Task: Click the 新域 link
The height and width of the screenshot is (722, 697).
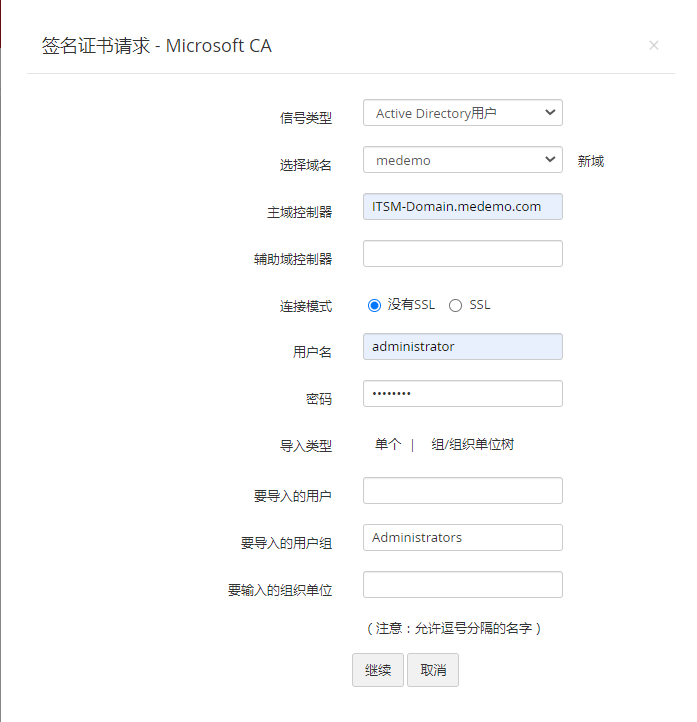Action: pyautogui.click(x=591, y=161)
